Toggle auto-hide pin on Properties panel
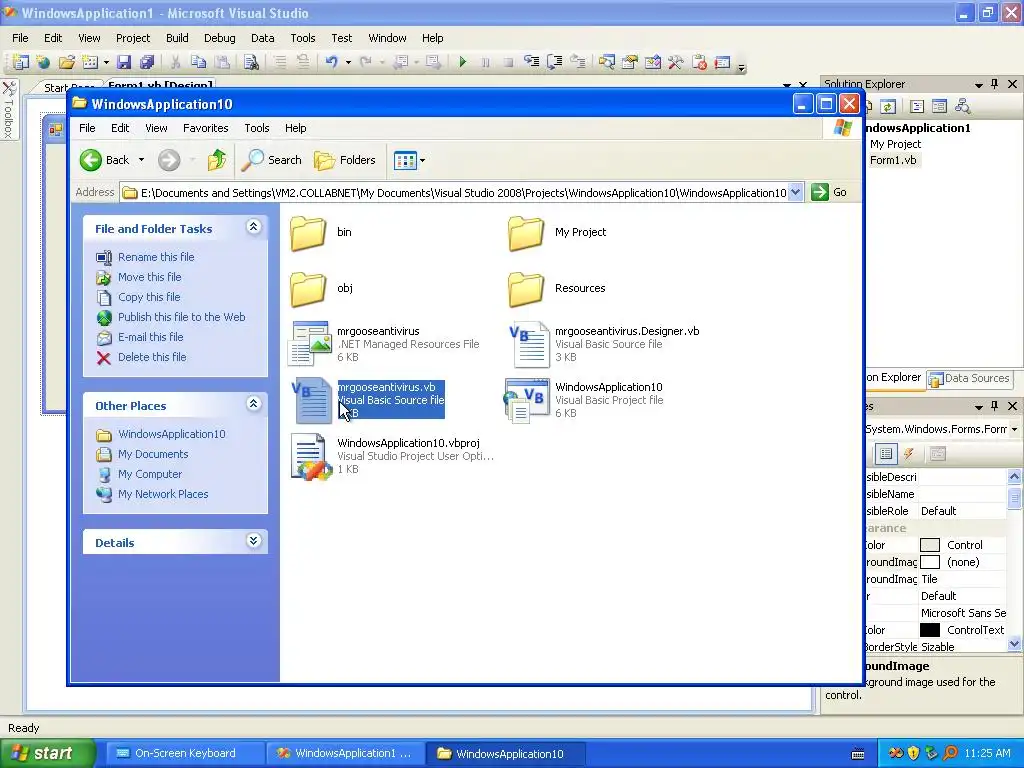The width and height of the screenshot is (1024, 768). (x=995, y=406)
